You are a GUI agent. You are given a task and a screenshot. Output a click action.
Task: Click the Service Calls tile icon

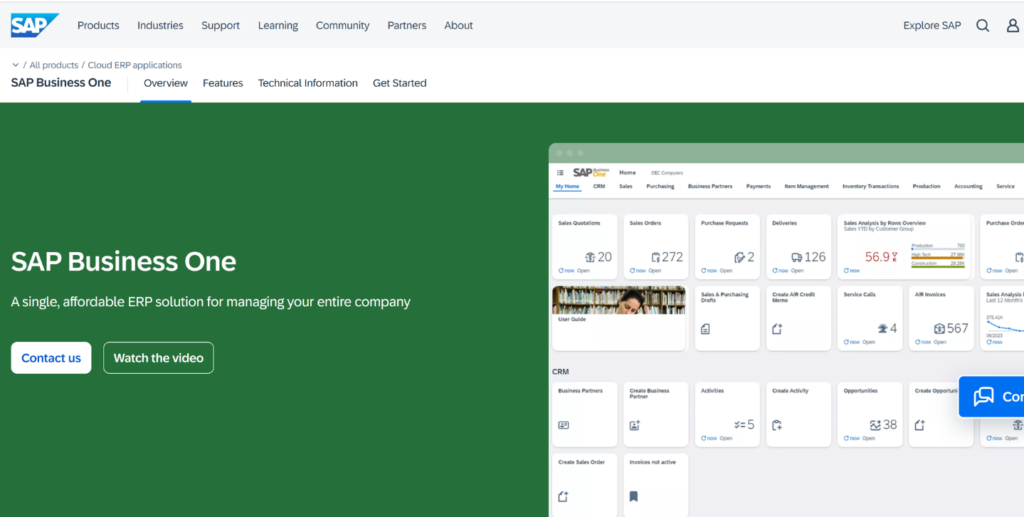(883, 328)
